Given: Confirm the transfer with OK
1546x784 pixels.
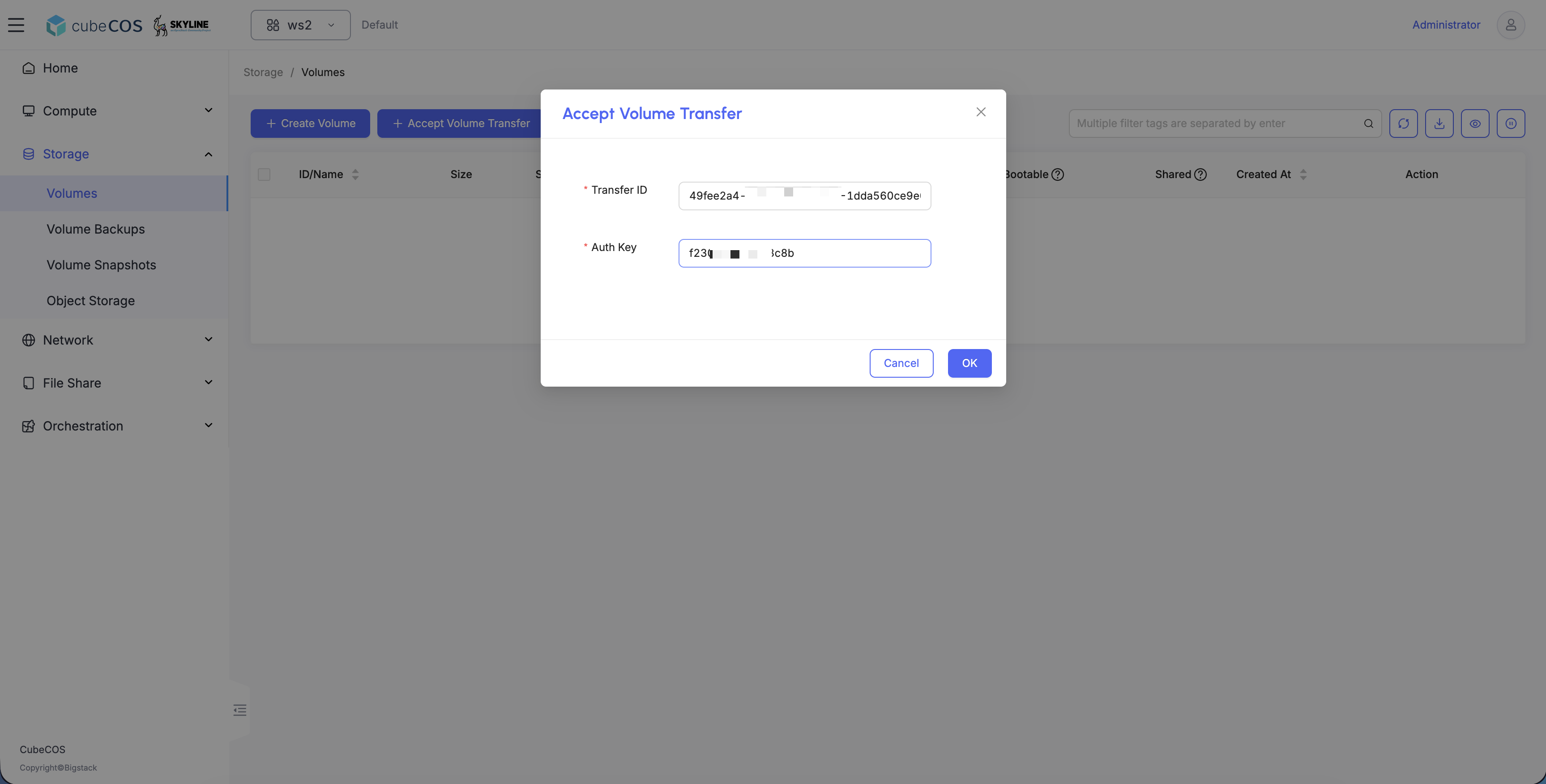Looking at the screenshot, I should [x=969, y=363].
